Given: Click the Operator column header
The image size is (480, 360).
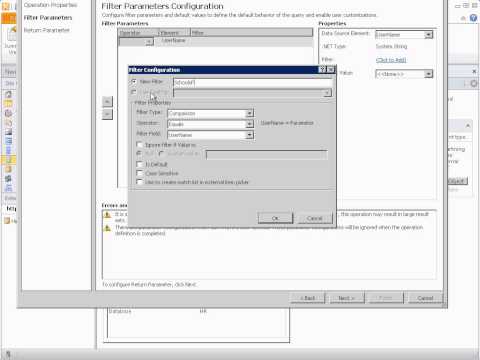Looking at the screenshot, I should [x=138, y=32].
